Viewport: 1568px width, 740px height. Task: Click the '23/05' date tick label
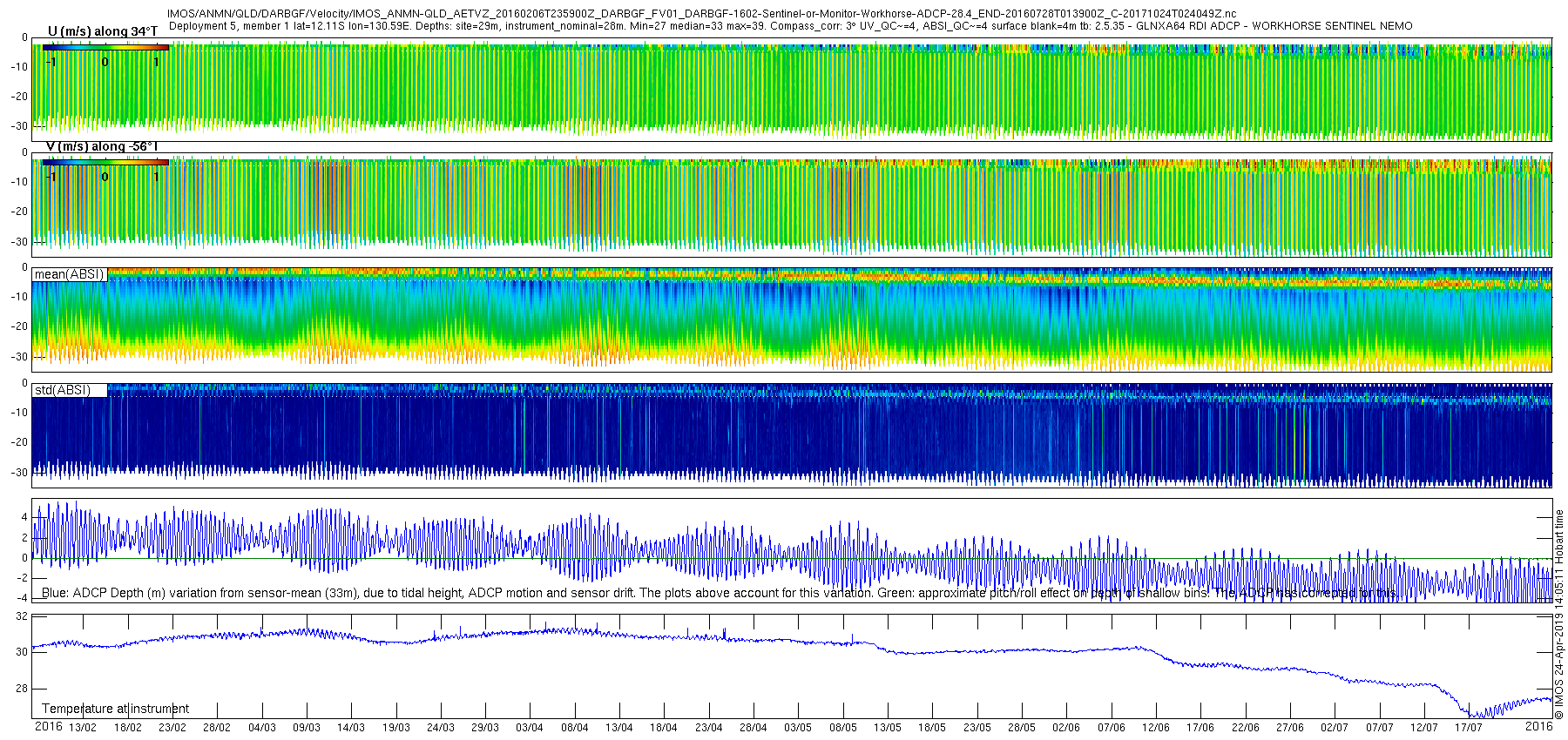click(977, 728)
